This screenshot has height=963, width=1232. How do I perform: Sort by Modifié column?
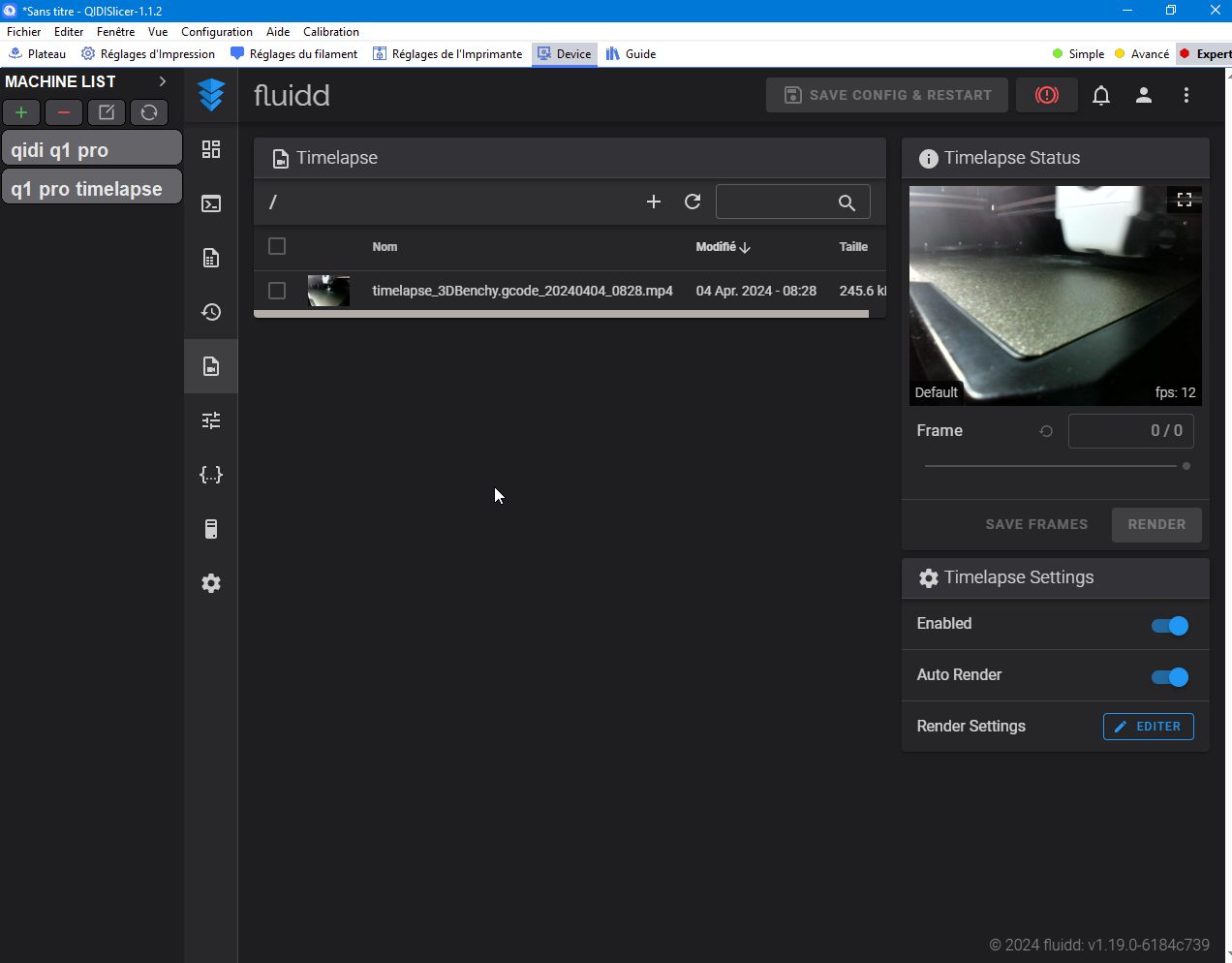coord(723,247)
